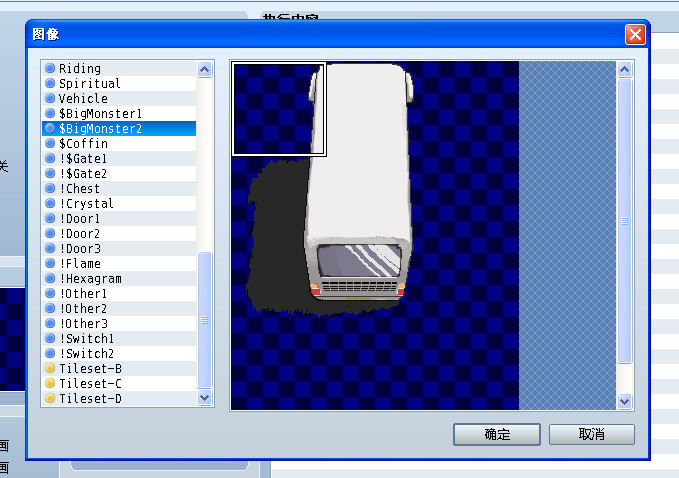The width and height of the screenshot is (679, 478).
Task: Click the icon beside $BigMonster2
Action: [50, 128]
